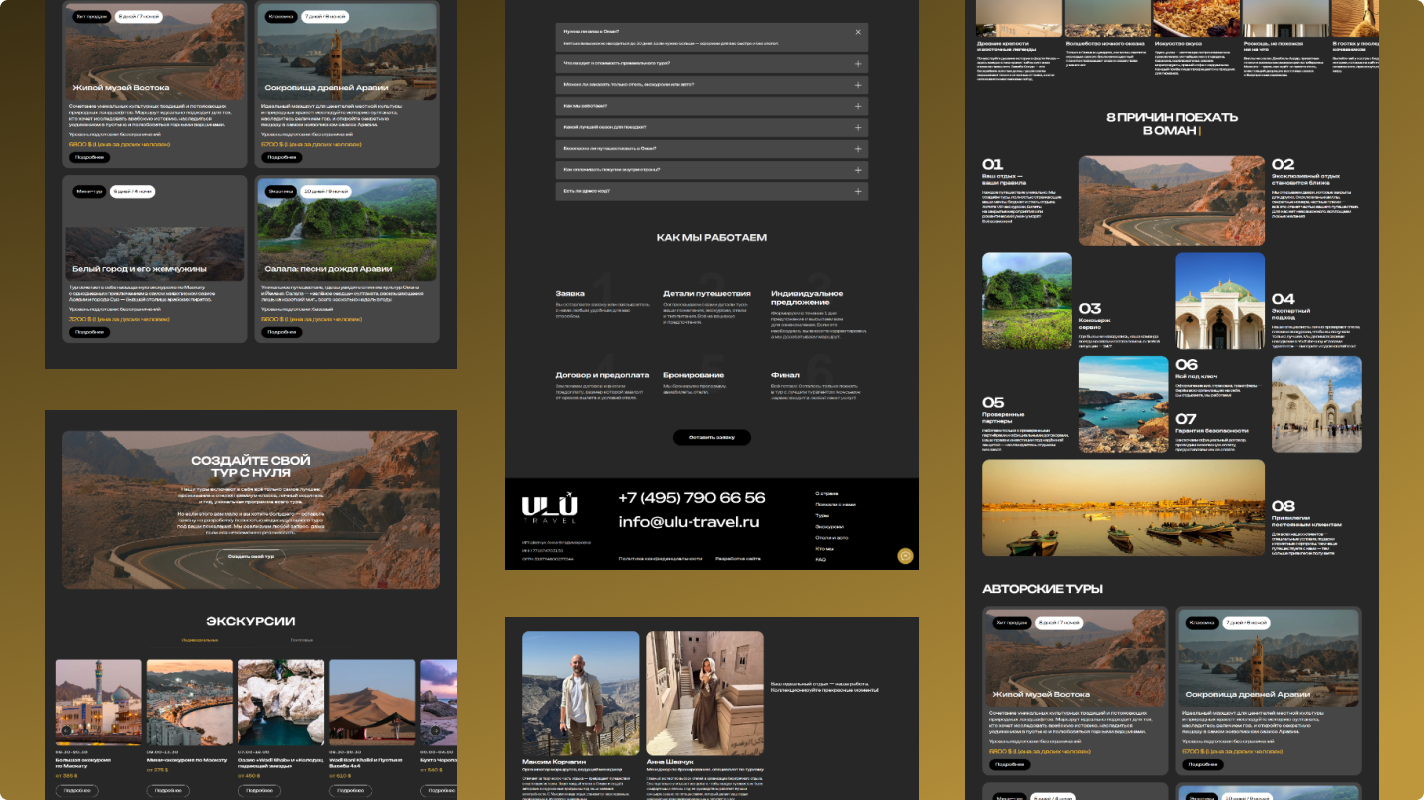
Task: Click the sunset harbor photo beside reason 08
Action: click(1123, 508)
